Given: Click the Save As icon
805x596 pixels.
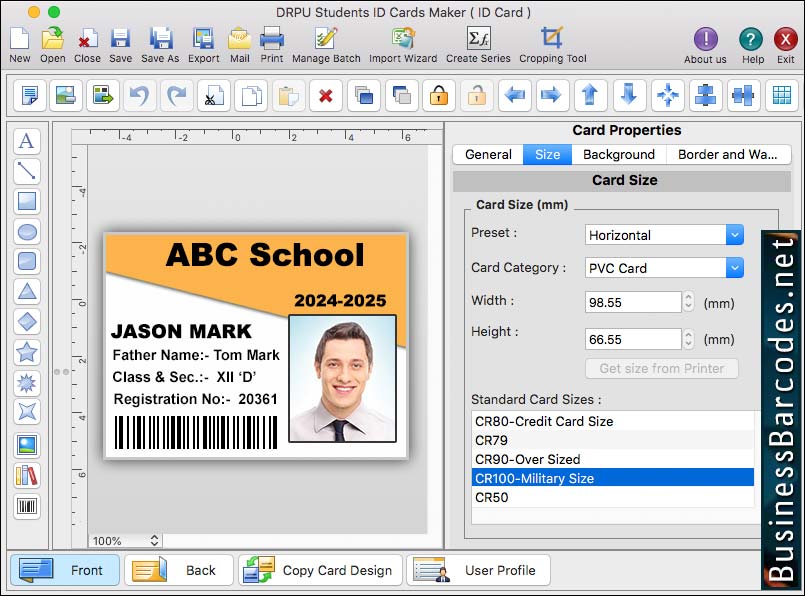Looking at the screenshot, I should click(161, 39).
